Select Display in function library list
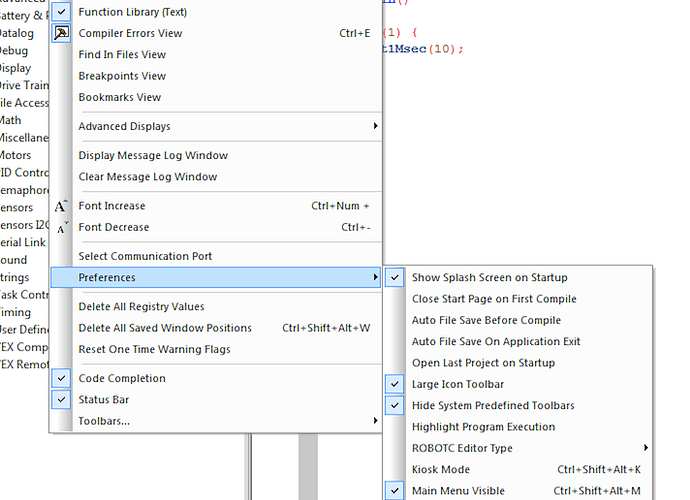The height and width of the screenshot is (500, 690). click(15, 68)
